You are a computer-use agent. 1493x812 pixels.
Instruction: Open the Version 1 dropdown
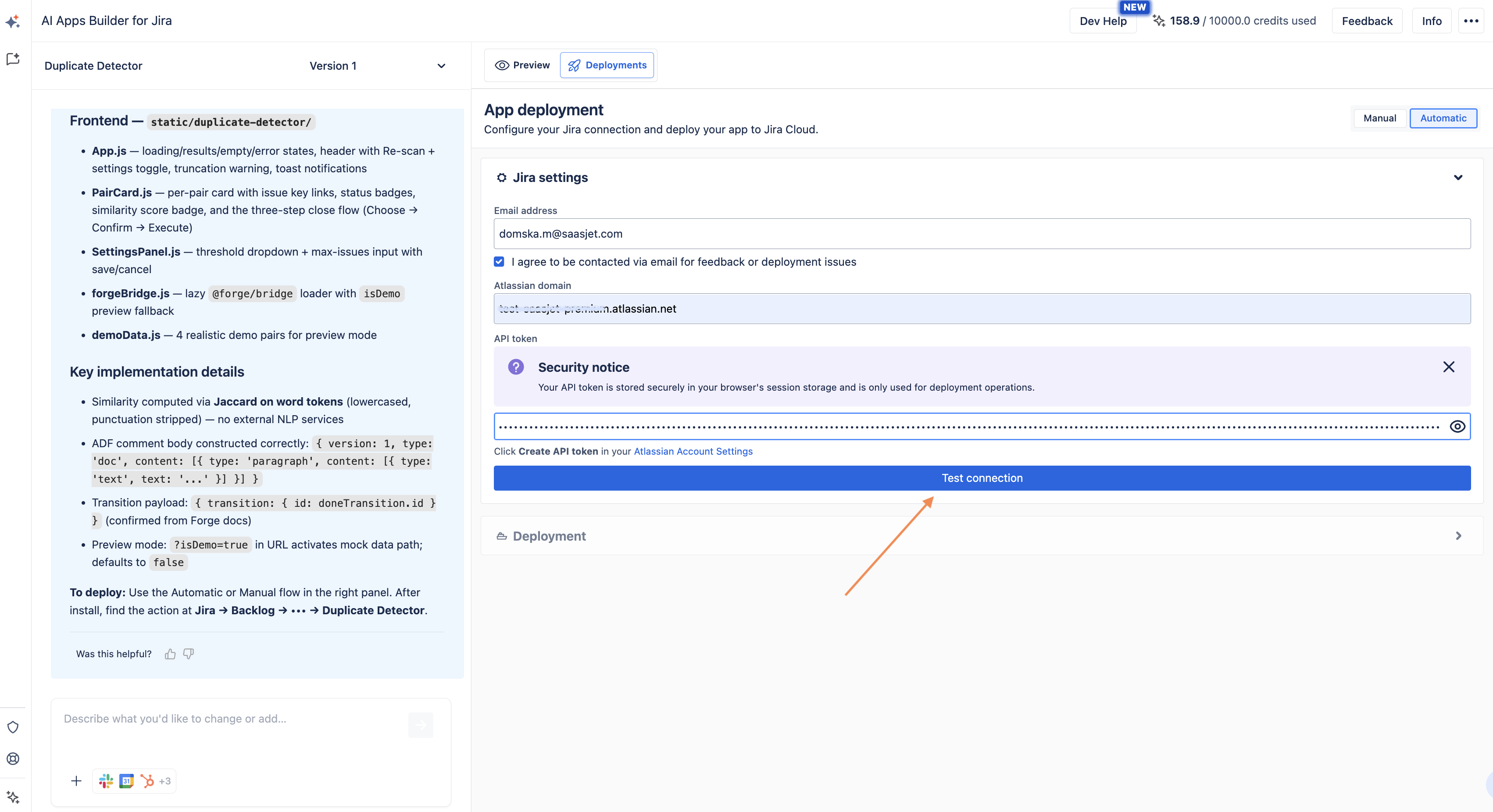[378, 66]
